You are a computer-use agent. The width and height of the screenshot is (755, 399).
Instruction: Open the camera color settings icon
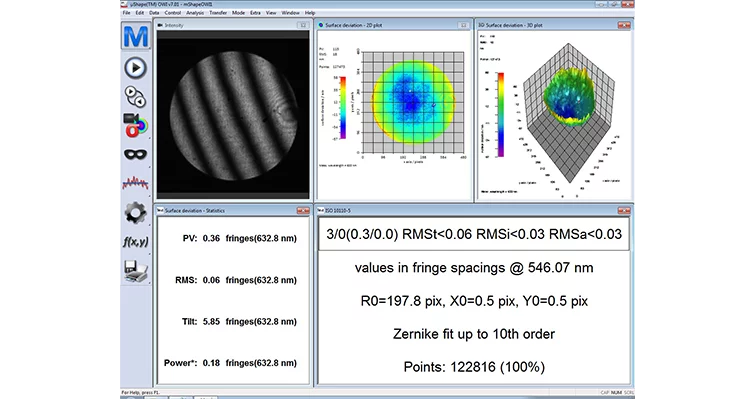[135, 125]
